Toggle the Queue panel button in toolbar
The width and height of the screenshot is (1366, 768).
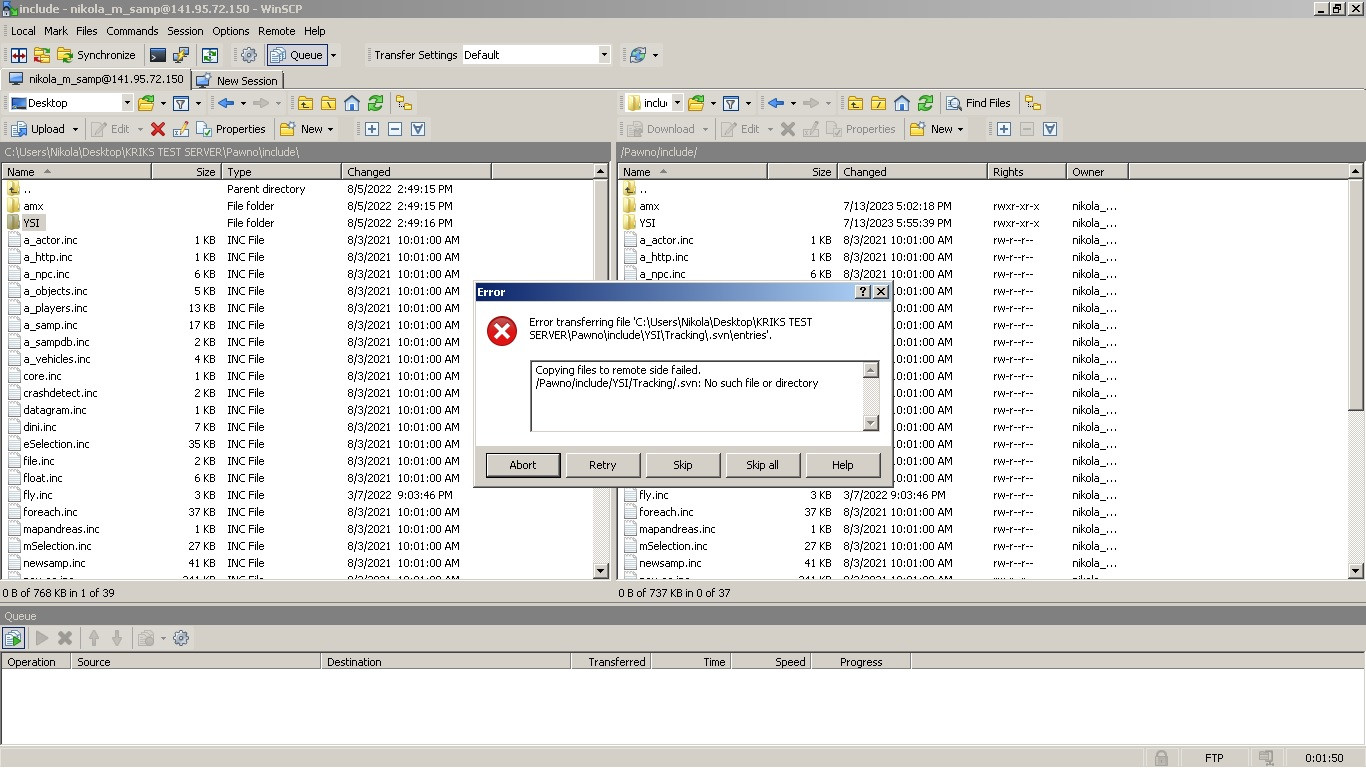pyautogui.click(x=296, y=55)
